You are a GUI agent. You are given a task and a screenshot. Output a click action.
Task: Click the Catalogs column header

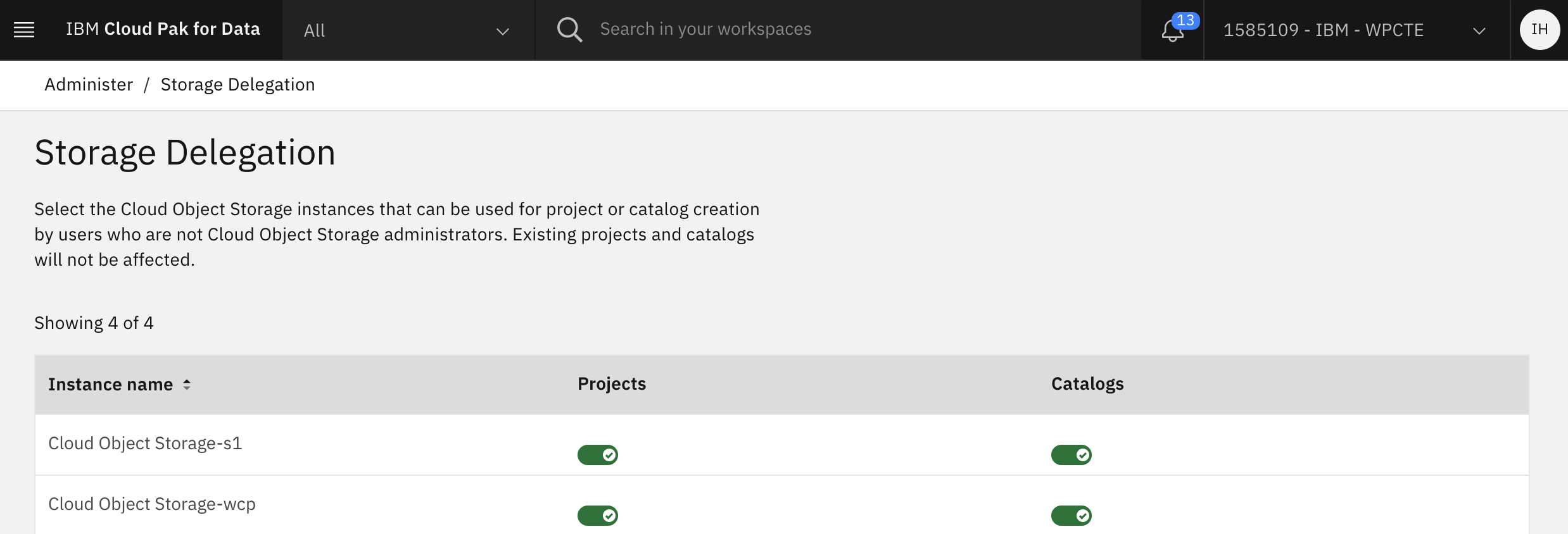(1087, 384)
